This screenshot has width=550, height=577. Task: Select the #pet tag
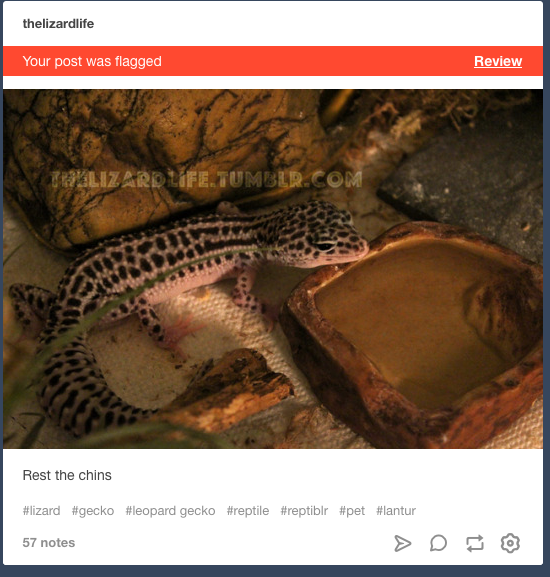tap(352, 511)
